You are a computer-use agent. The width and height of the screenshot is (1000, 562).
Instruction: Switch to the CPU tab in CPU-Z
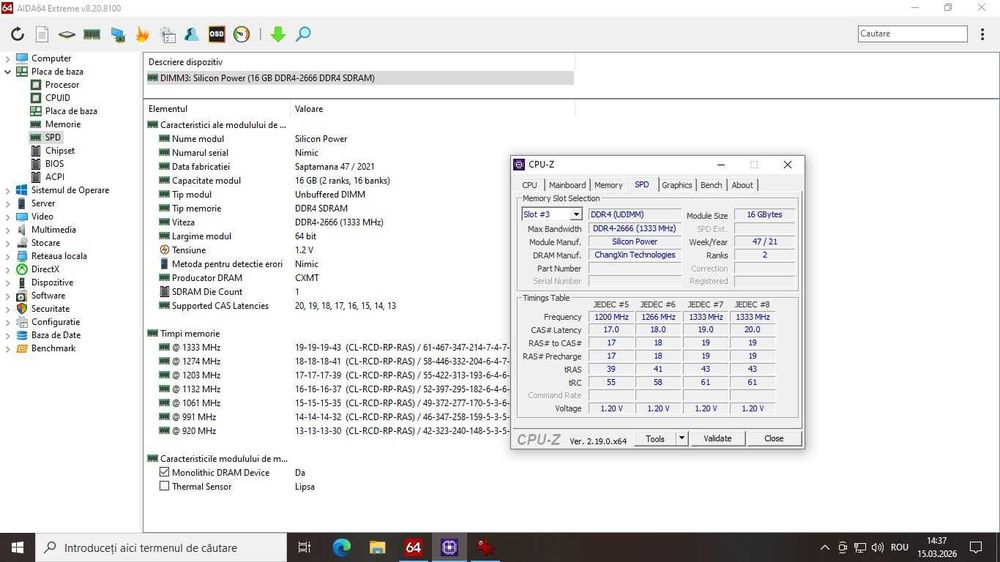529,185
